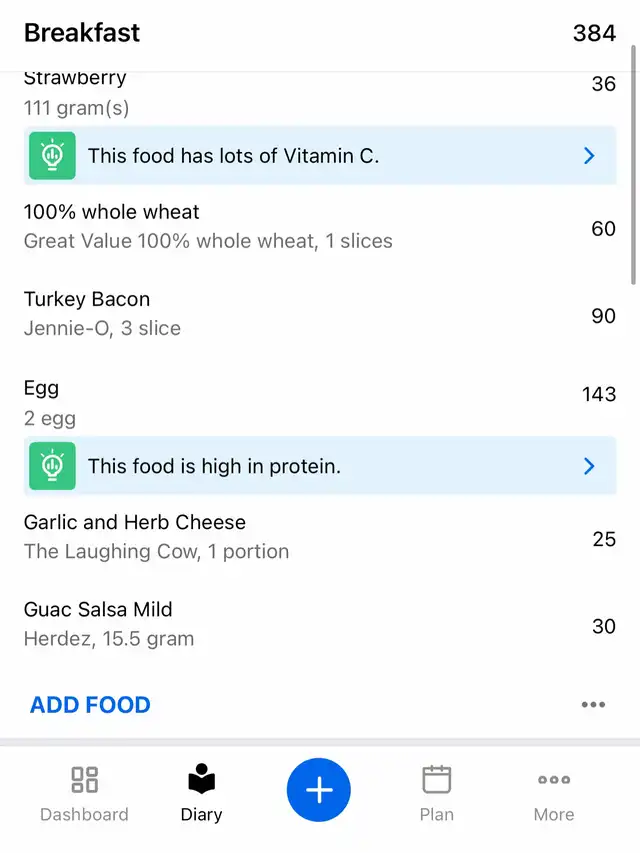
Task: Open Garlic and Herb Cheese entry
Action: point(300,536)
